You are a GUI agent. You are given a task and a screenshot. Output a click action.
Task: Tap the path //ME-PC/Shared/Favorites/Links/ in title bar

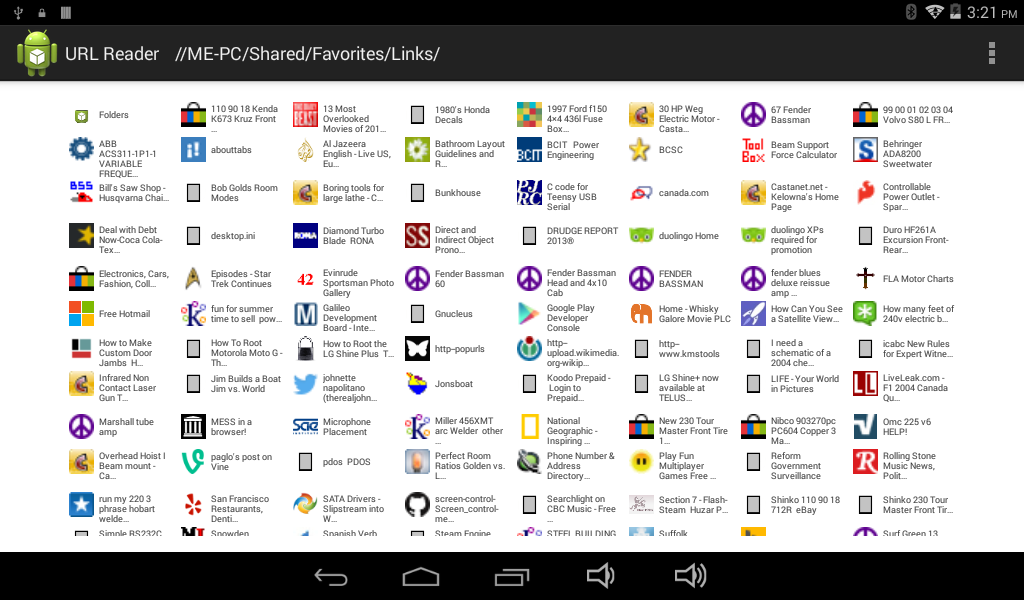coord(307,54)
